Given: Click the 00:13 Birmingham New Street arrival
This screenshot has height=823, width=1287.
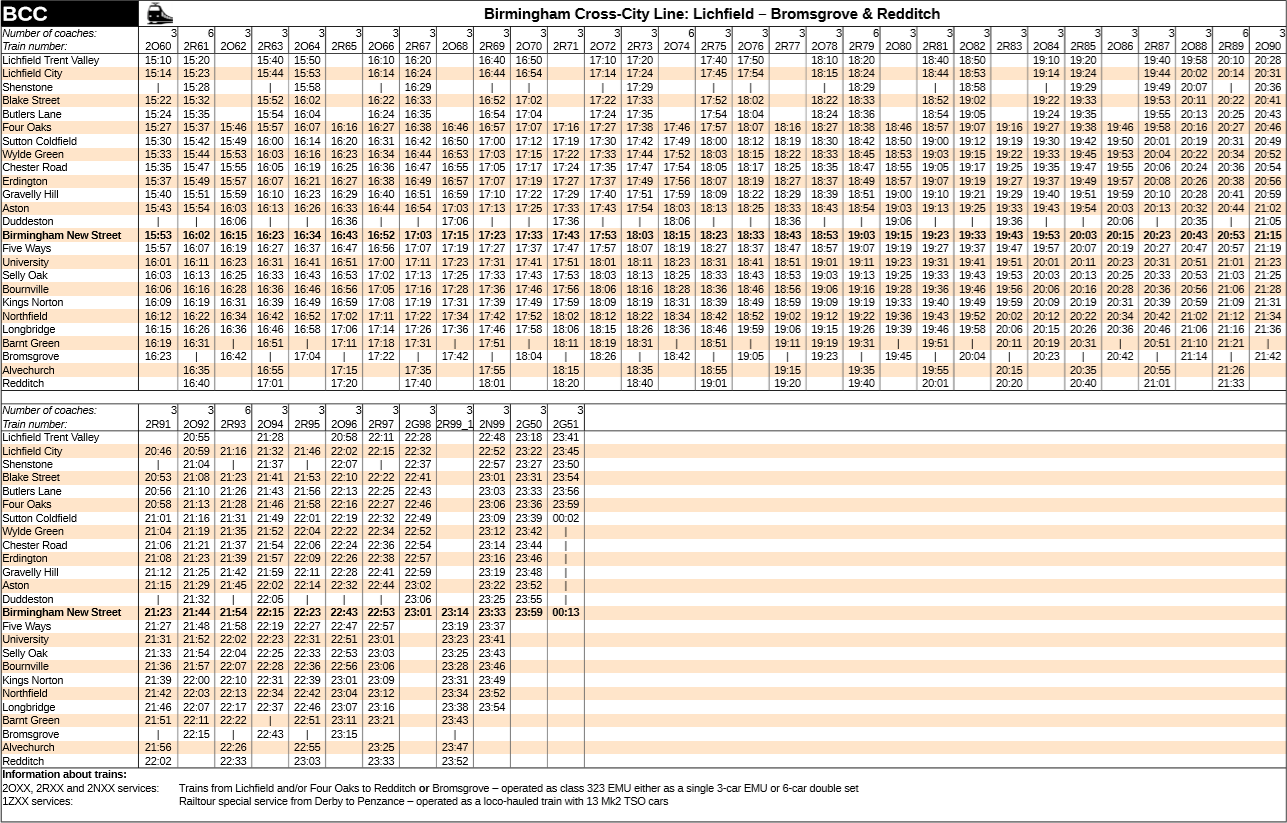Looking at the screenshot, I should [x=566, y=613].
